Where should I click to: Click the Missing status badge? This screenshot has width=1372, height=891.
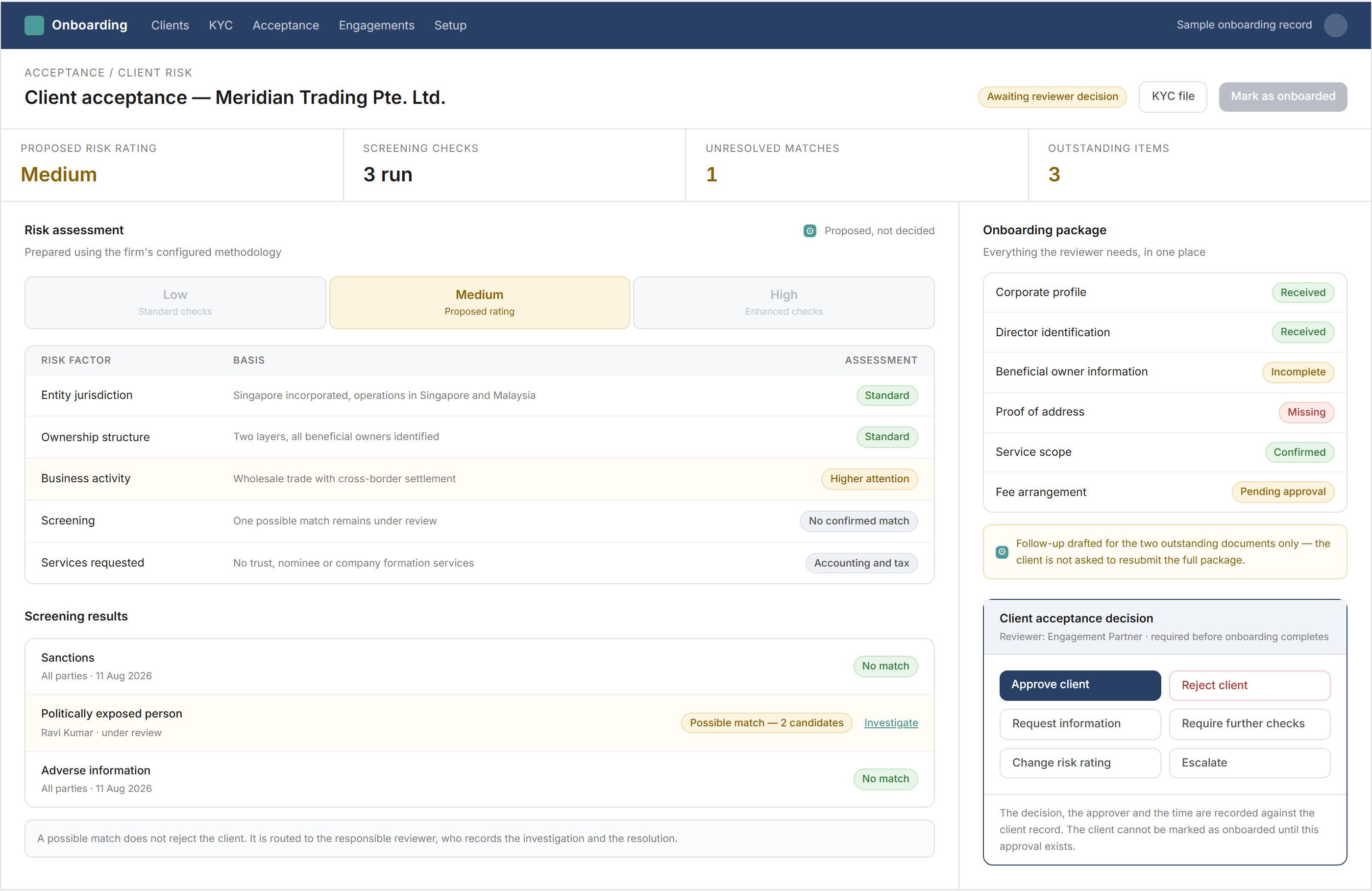point(1306,412)
